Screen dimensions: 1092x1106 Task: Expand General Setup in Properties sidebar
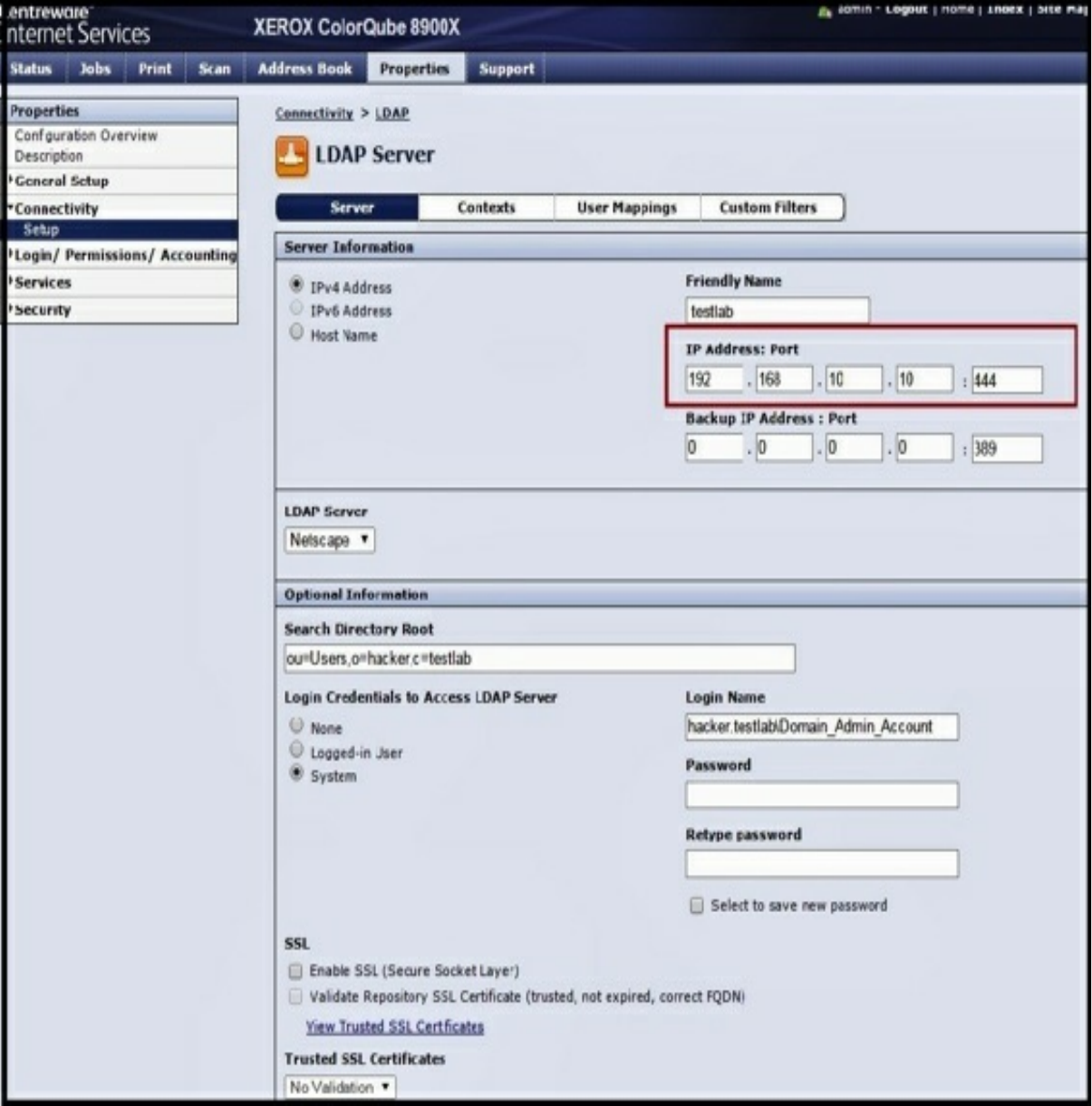[61, 181]
